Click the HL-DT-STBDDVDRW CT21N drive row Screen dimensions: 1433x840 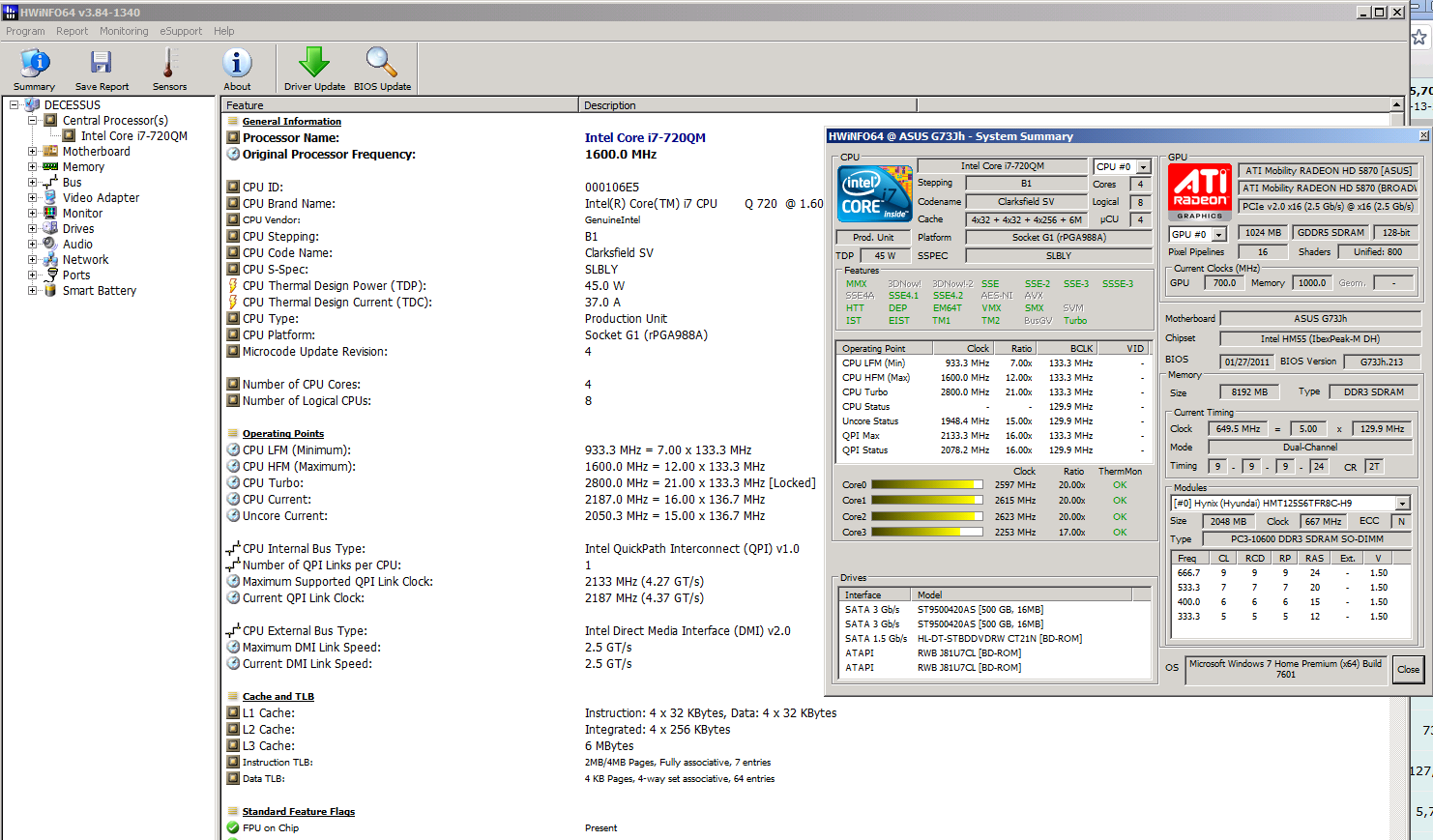[x=995, y=639]
